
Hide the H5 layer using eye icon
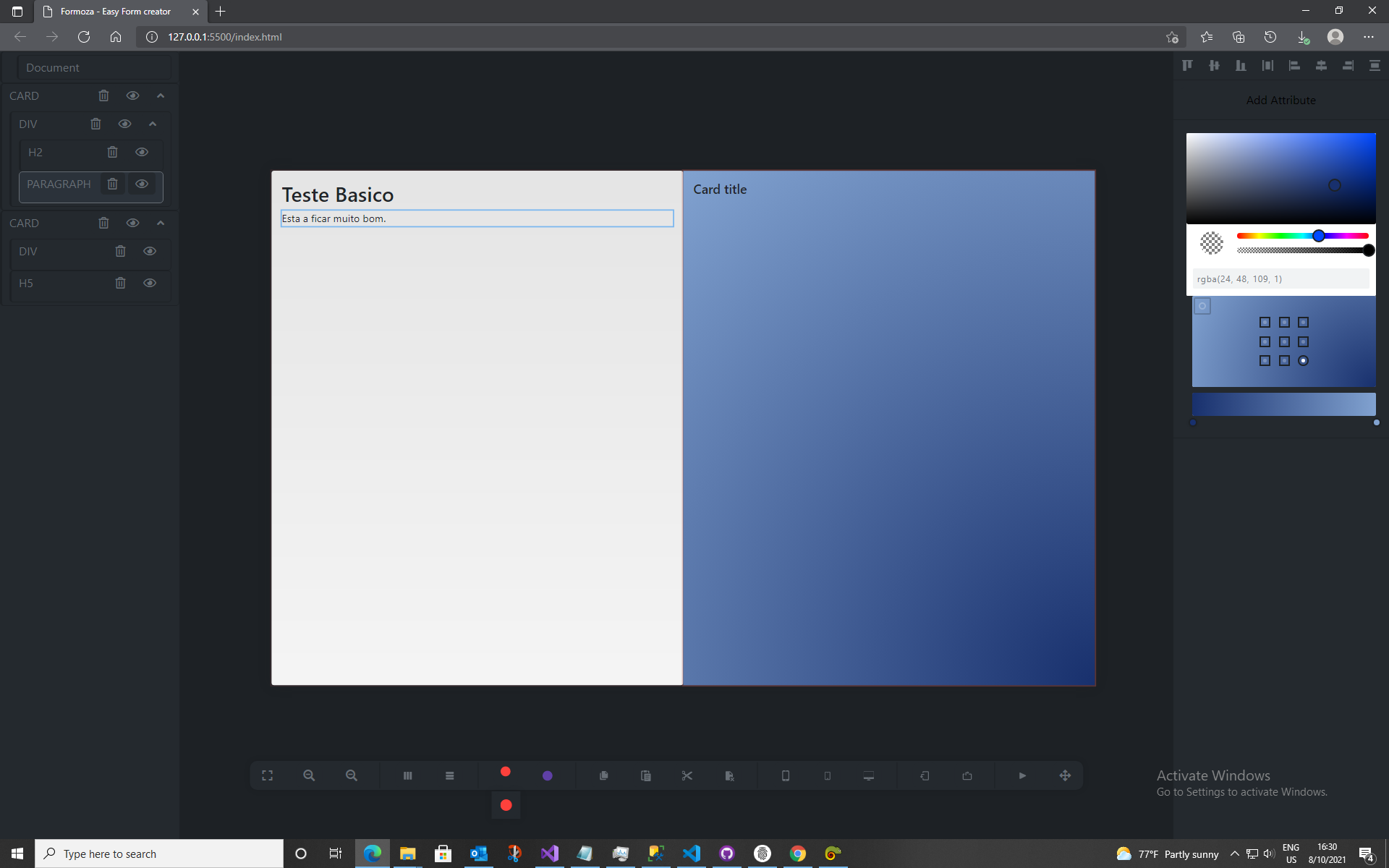click(150, 283)
